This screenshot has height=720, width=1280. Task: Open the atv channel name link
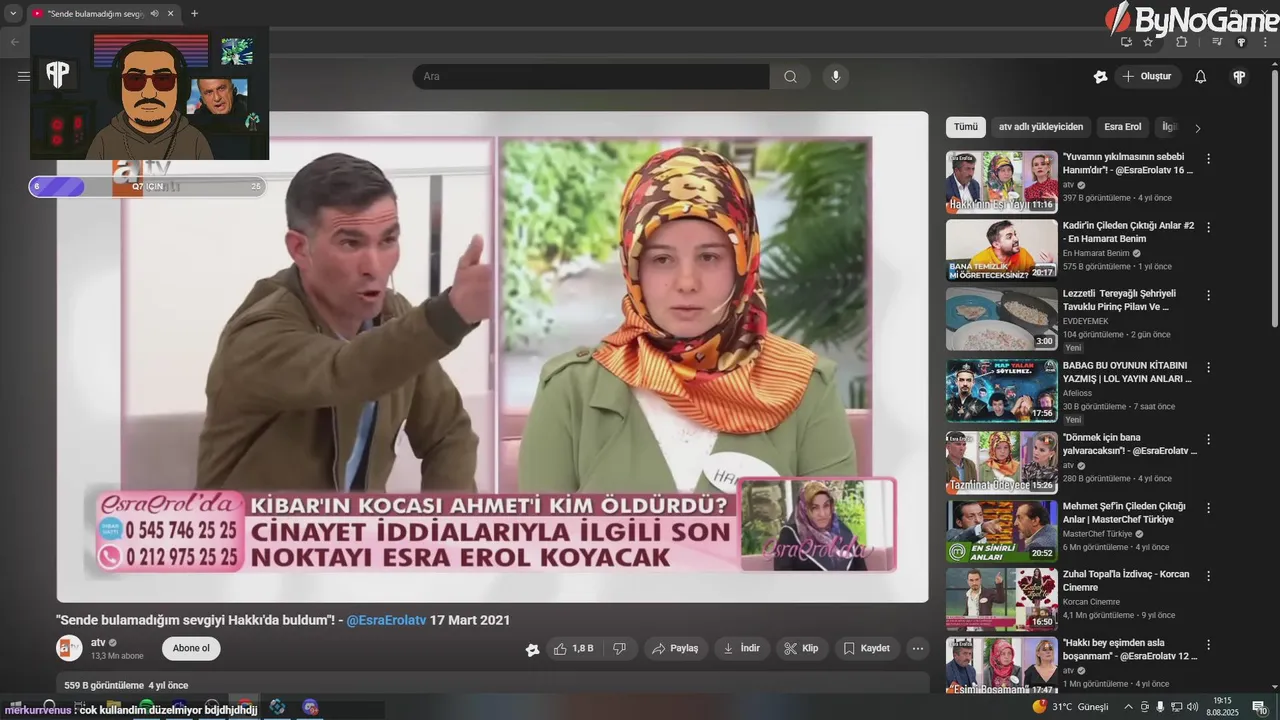point(98,642)
